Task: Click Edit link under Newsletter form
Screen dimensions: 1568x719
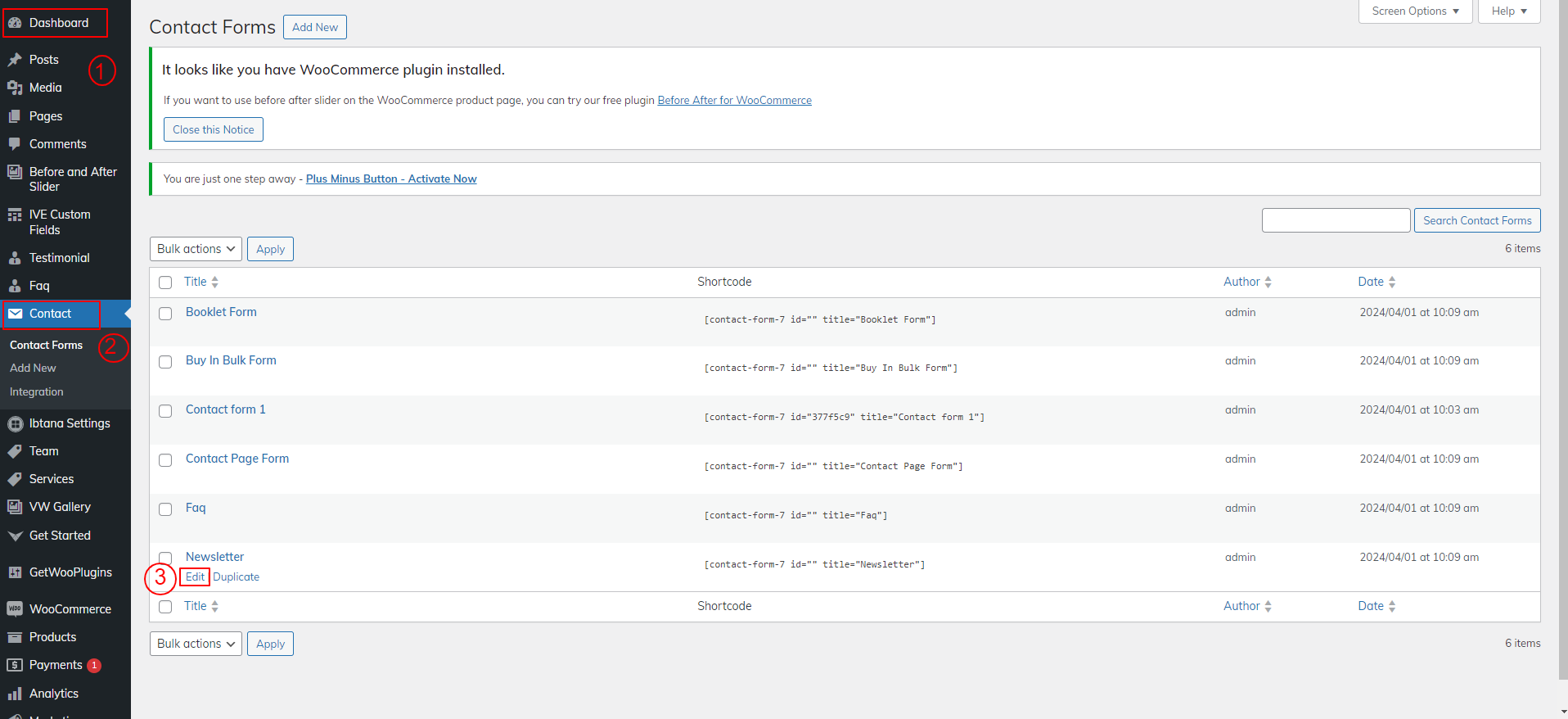Action: (x=195, y=577)
